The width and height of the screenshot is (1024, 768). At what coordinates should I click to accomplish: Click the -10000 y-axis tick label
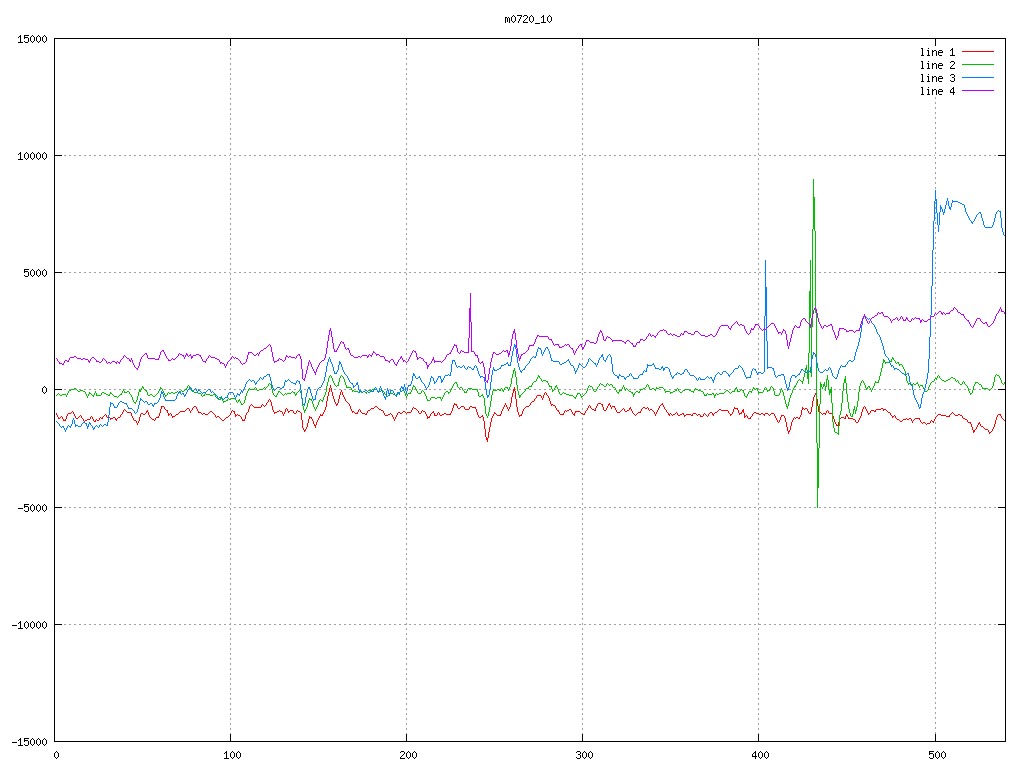28,624
